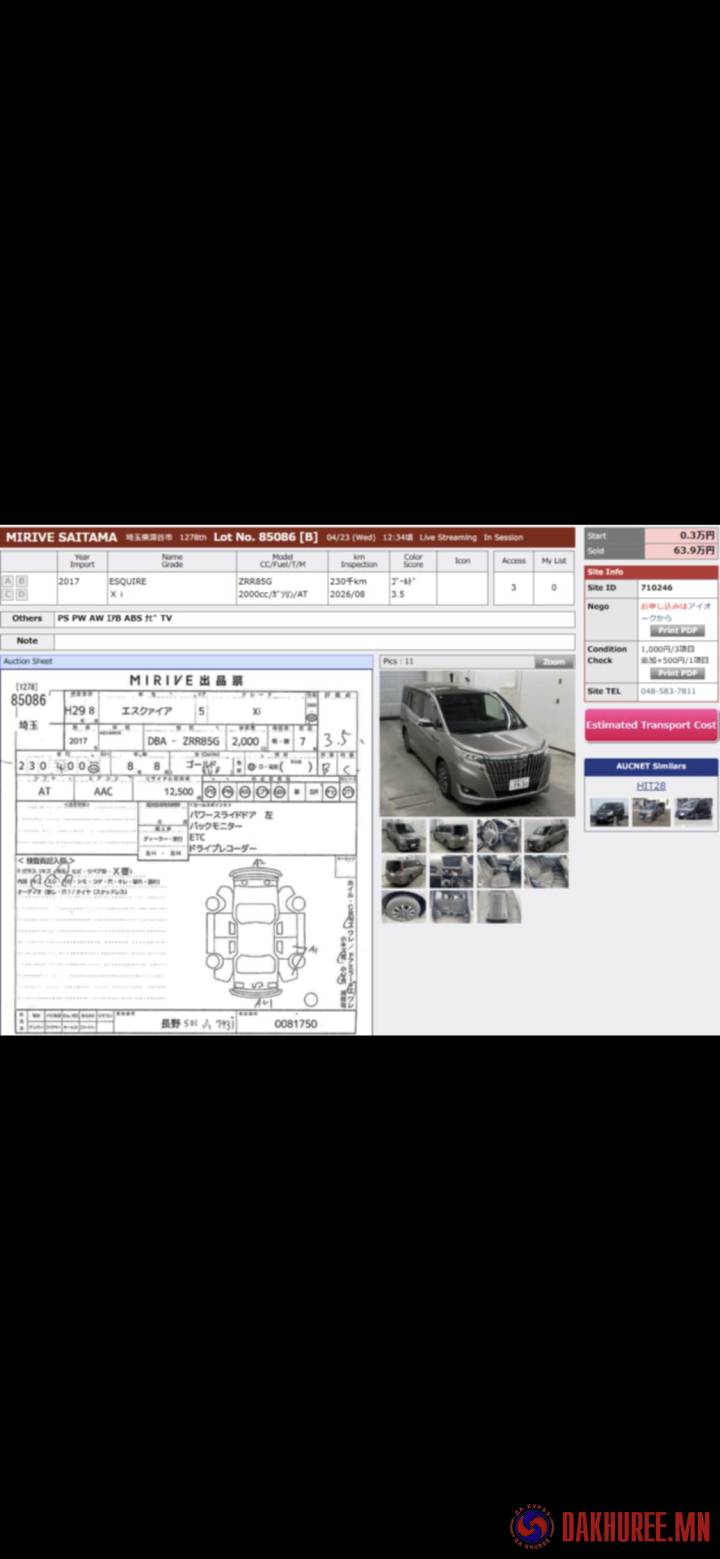Screen dimensions: 720x1559
Task: Click the Start price 0.3万円
Action: pyautogui.click(x=697, y=536)
